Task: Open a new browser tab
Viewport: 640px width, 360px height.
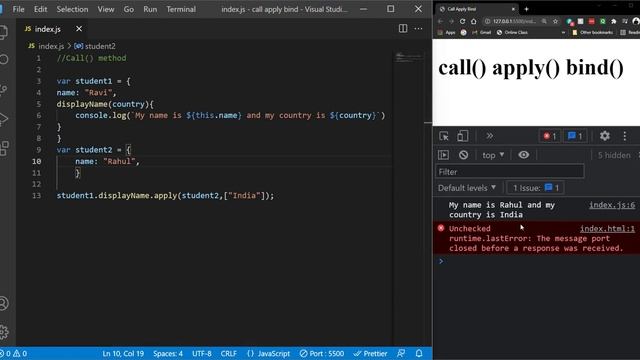Action: [526, 9]
